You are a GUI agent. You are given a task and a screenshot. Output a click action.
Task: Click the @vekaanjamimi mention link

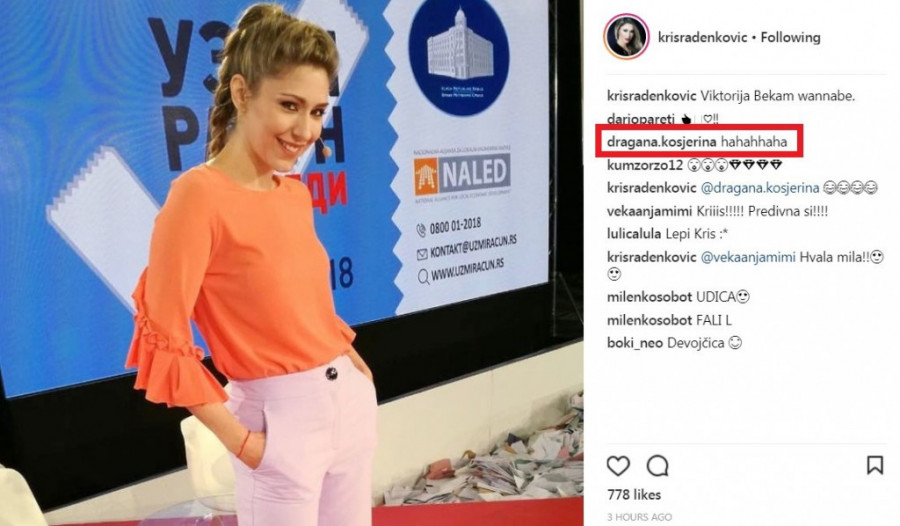pos(748,257)
